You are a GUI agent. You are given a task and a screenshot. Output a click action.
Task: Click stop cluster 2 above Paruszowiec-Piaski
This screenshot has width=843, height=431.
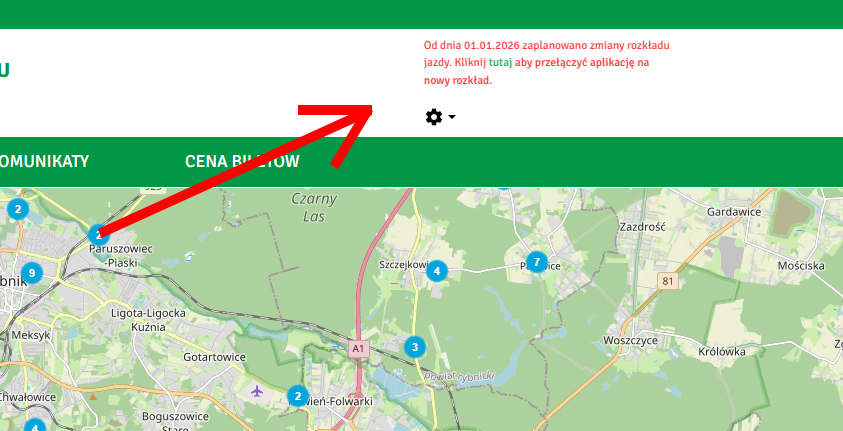[98, 235]
